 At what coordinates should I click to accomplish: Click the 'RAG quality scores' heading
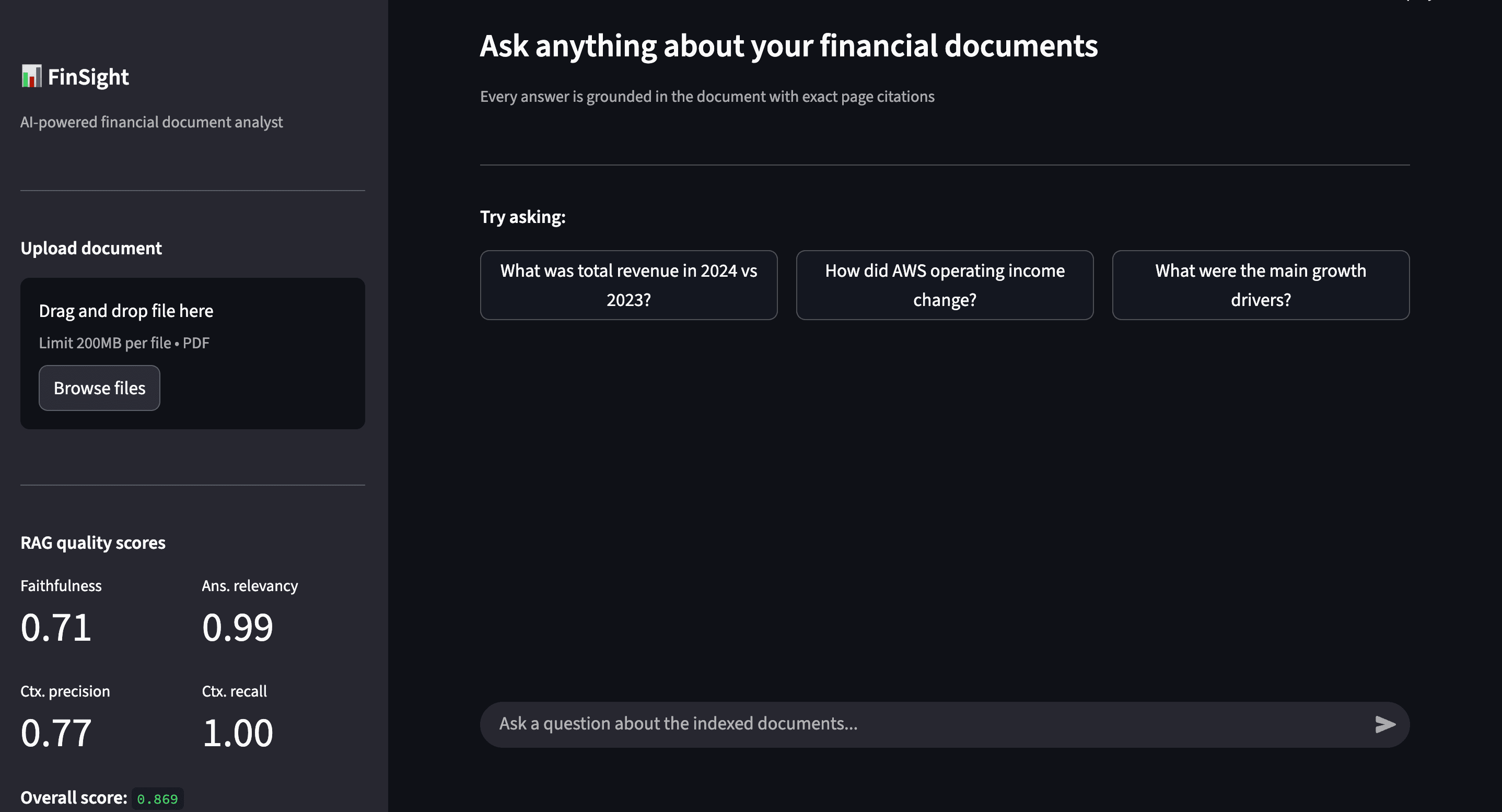point(92,543)
